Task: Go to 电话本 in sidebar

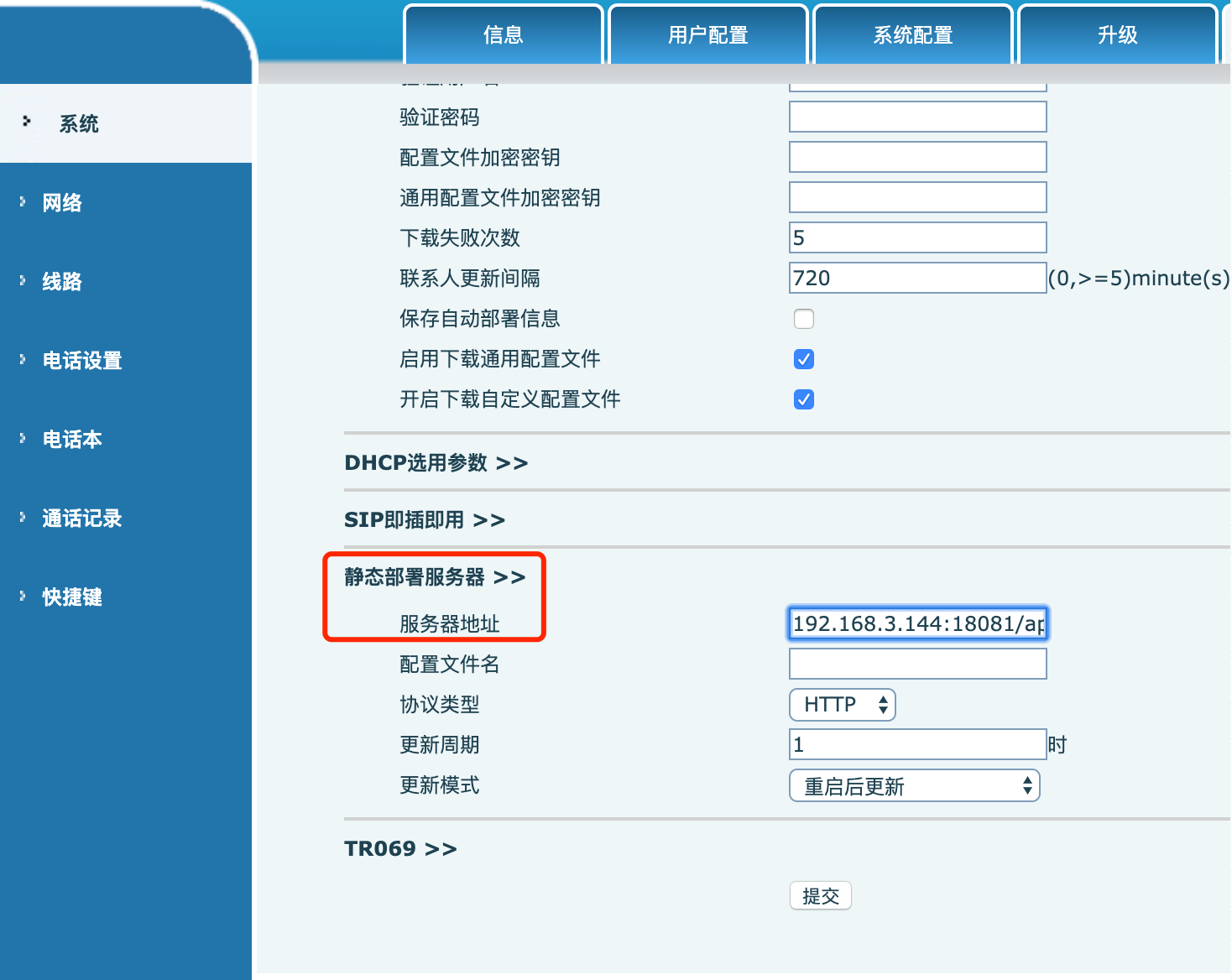Action: 72,440
